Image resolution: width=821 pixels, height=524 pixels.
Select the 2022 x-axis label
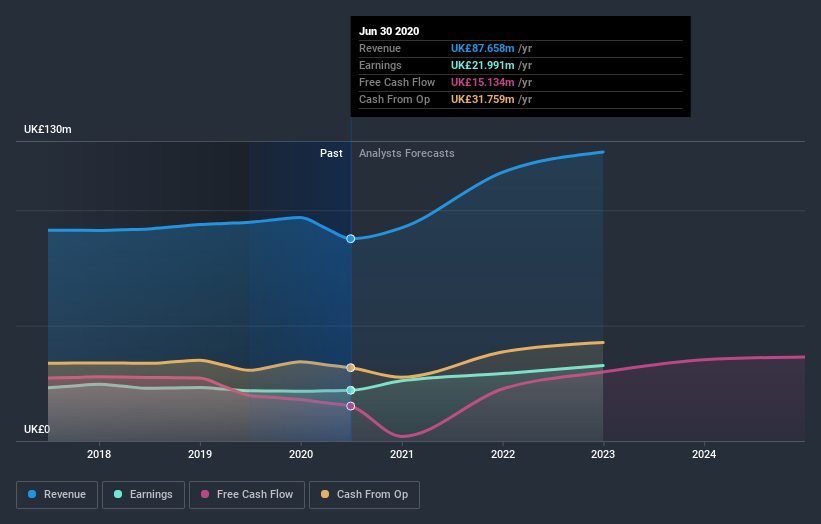pos(503,454)
